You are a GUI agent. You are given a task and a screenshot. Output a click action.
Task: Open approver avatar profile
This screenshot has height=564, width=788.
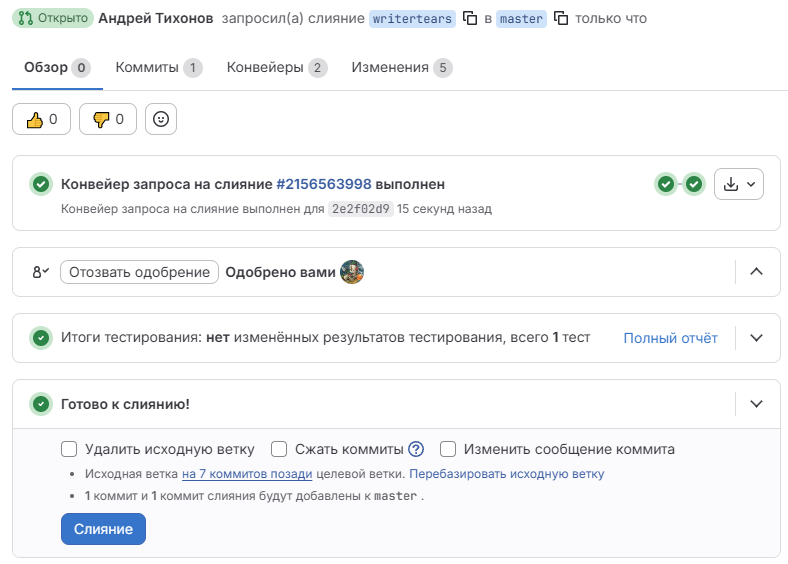[352, 272]
